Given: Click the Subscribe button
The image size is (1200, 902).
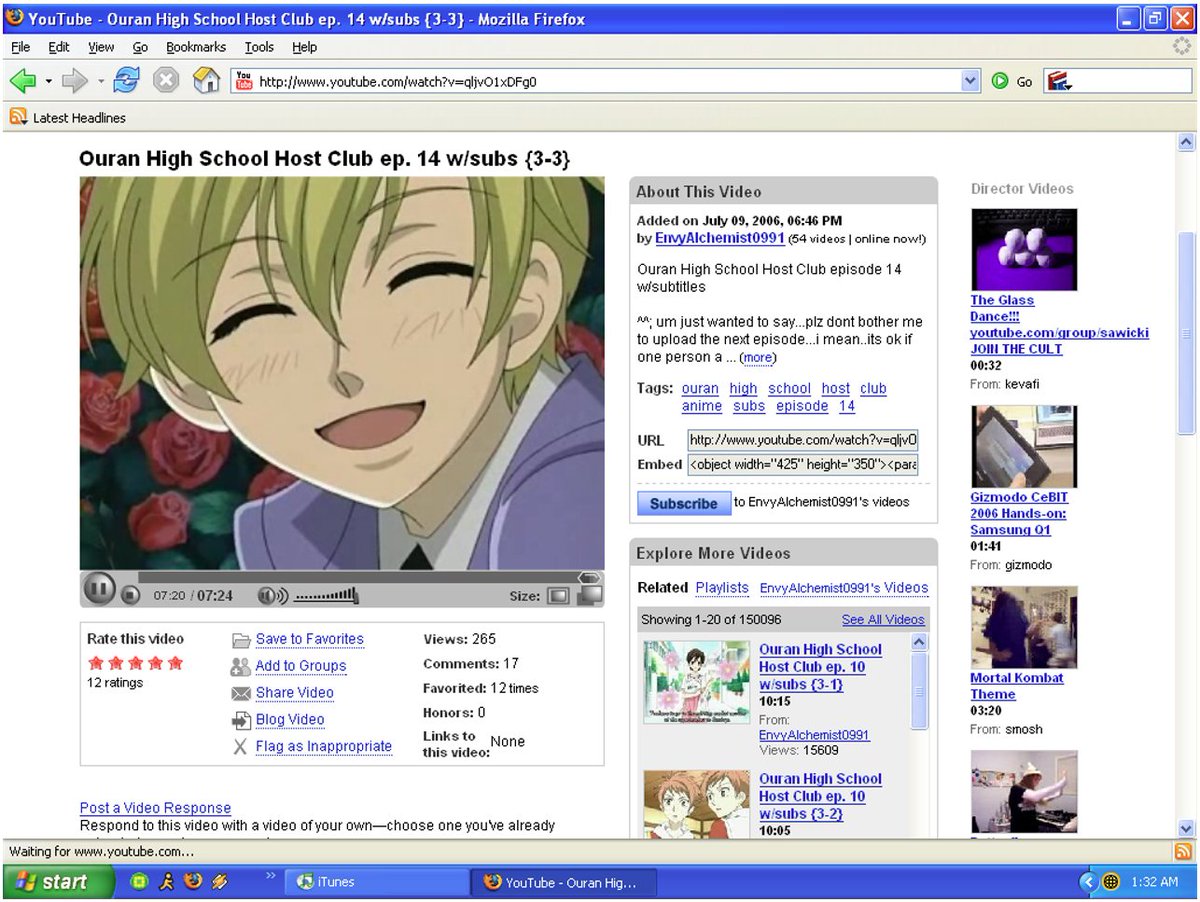Looking at the screenshot, I should [x=684, y=503].
